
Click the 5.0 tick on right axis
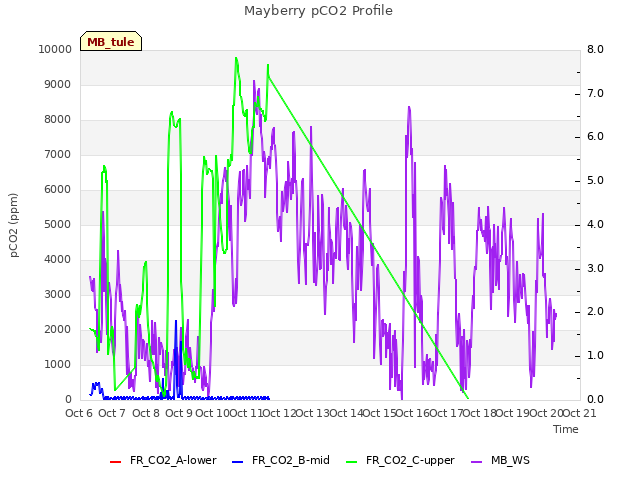pos(595,181)
